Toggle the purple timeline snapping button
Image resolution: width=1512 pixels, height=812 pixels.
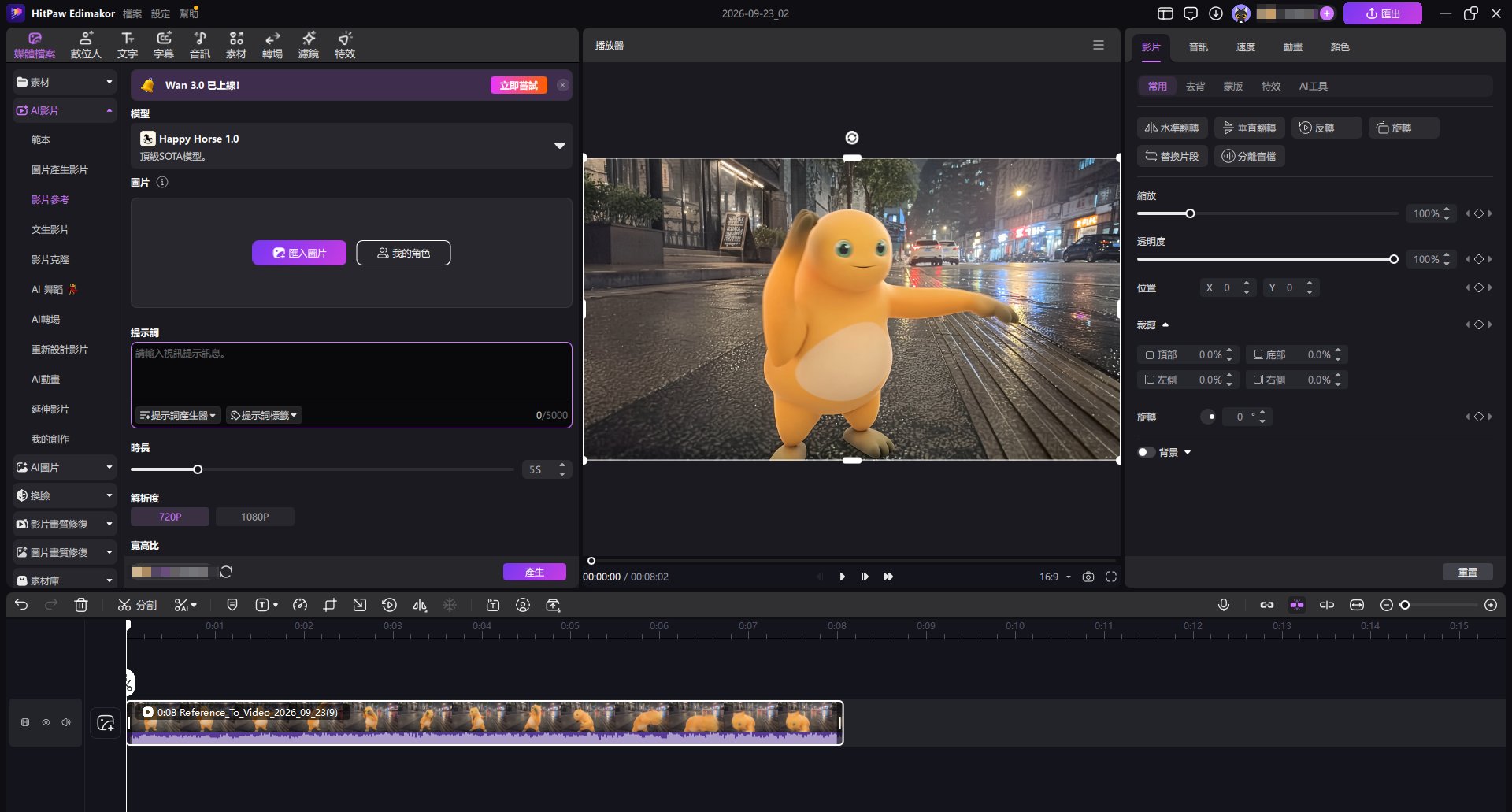[x=1297, y=605]
